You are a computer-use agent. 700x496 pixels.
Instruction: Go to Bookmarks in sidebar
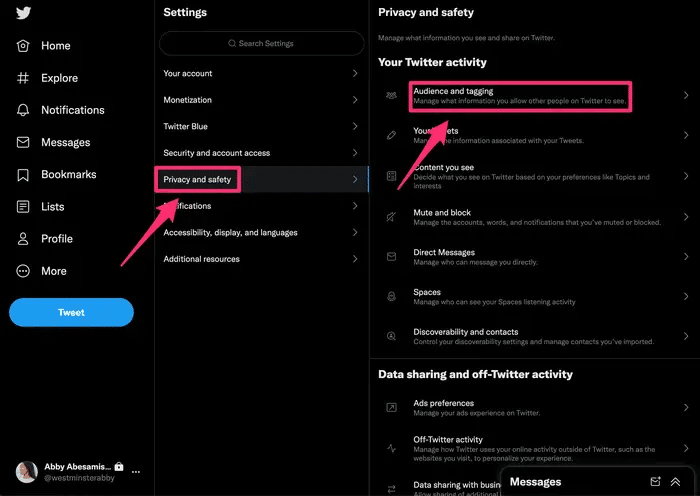(x=57, y=175)
